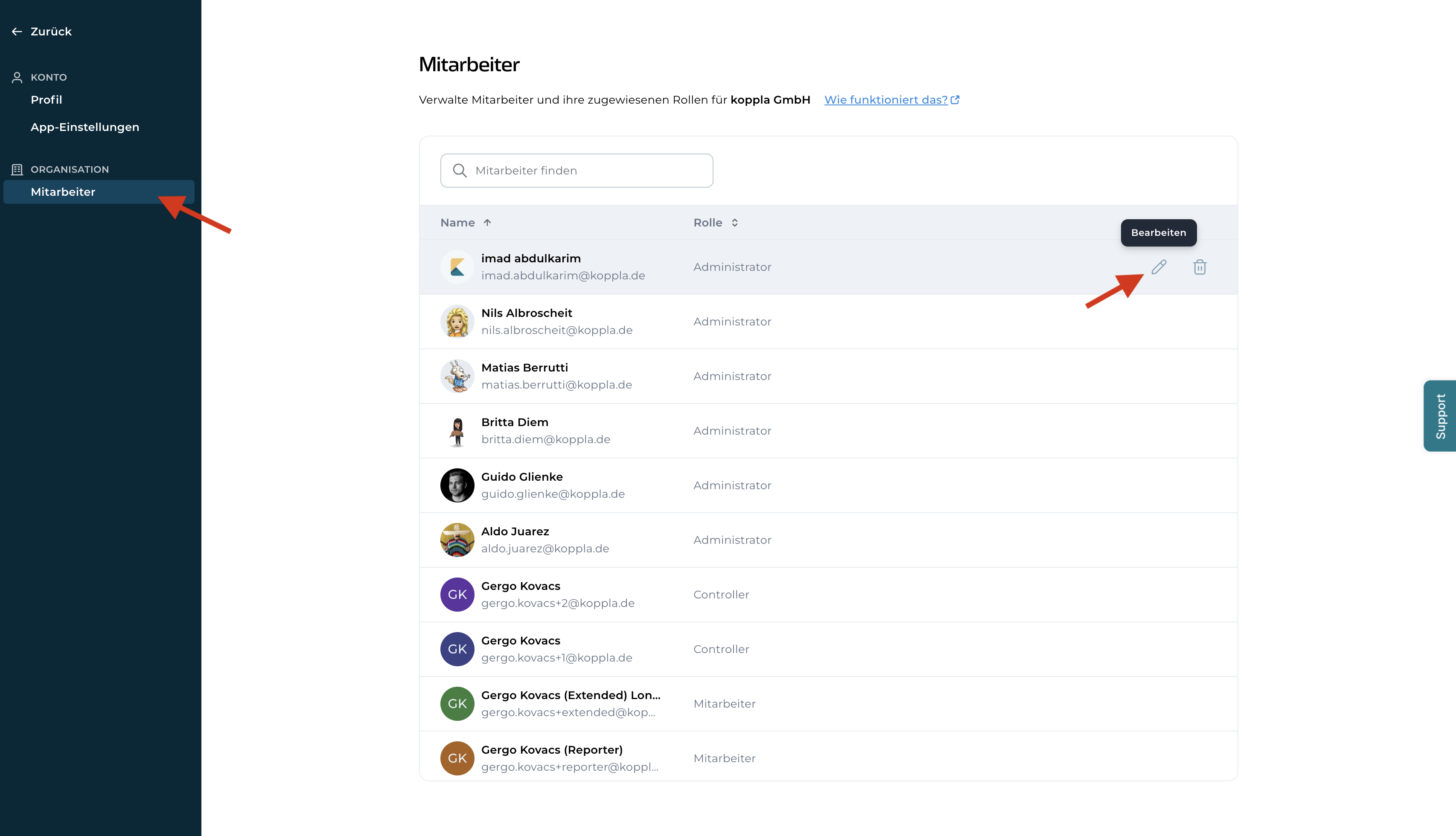Screen dimensions: 1456x836
Task: Sort the table by the Name column
Action: [466, 223]
